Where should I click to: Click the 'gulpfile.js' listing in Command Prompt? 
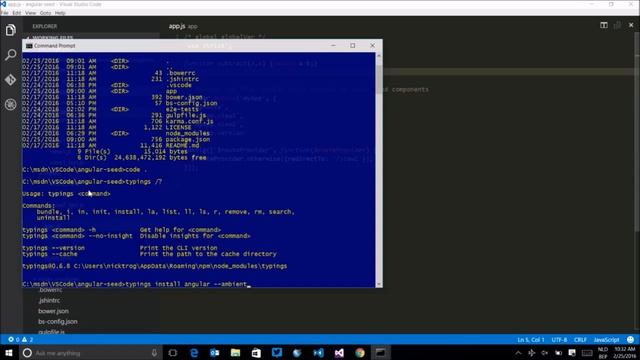(186, 116)
